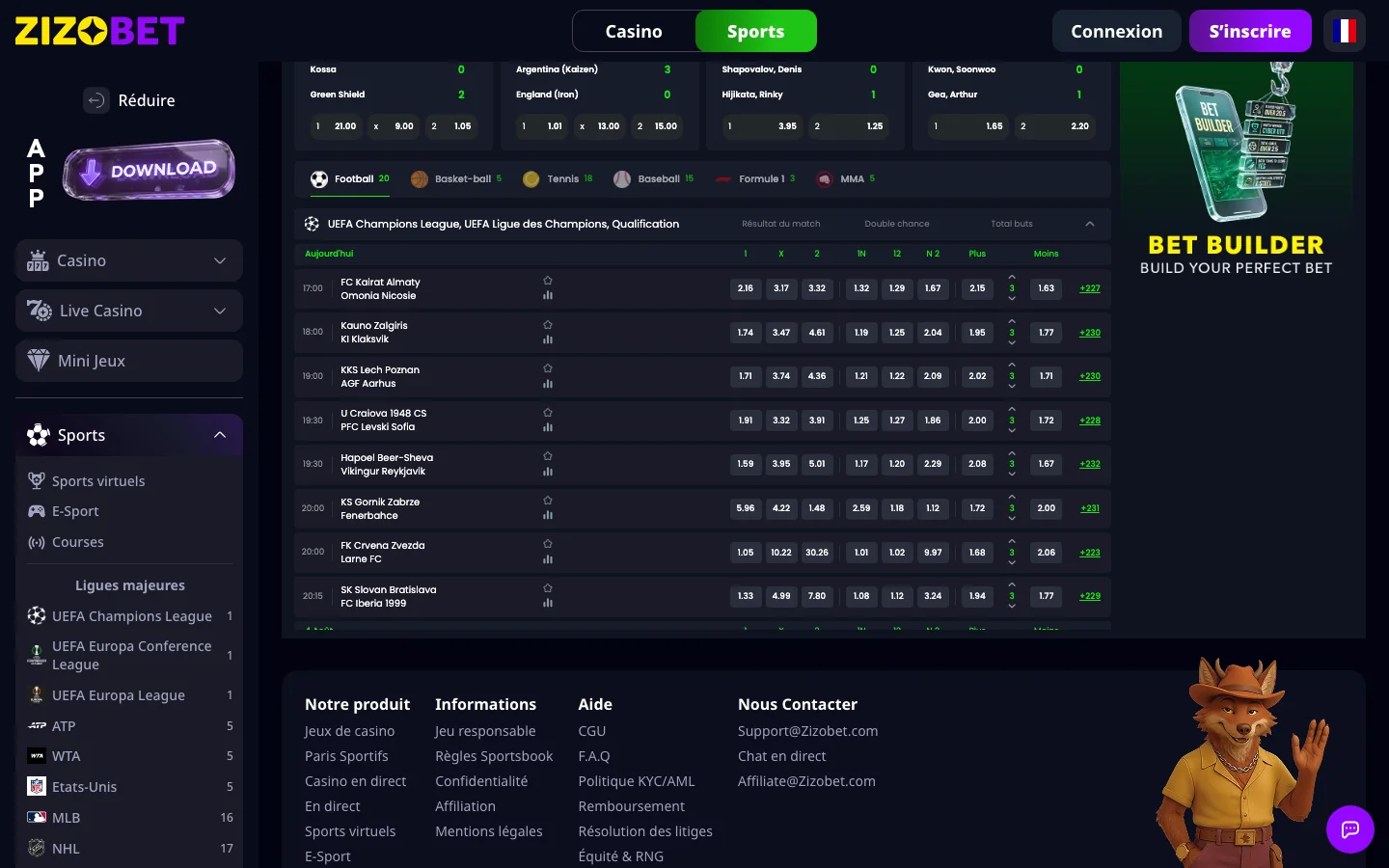Open Mini Jeux section
The image size is (1389, 868).
point(129,361)
